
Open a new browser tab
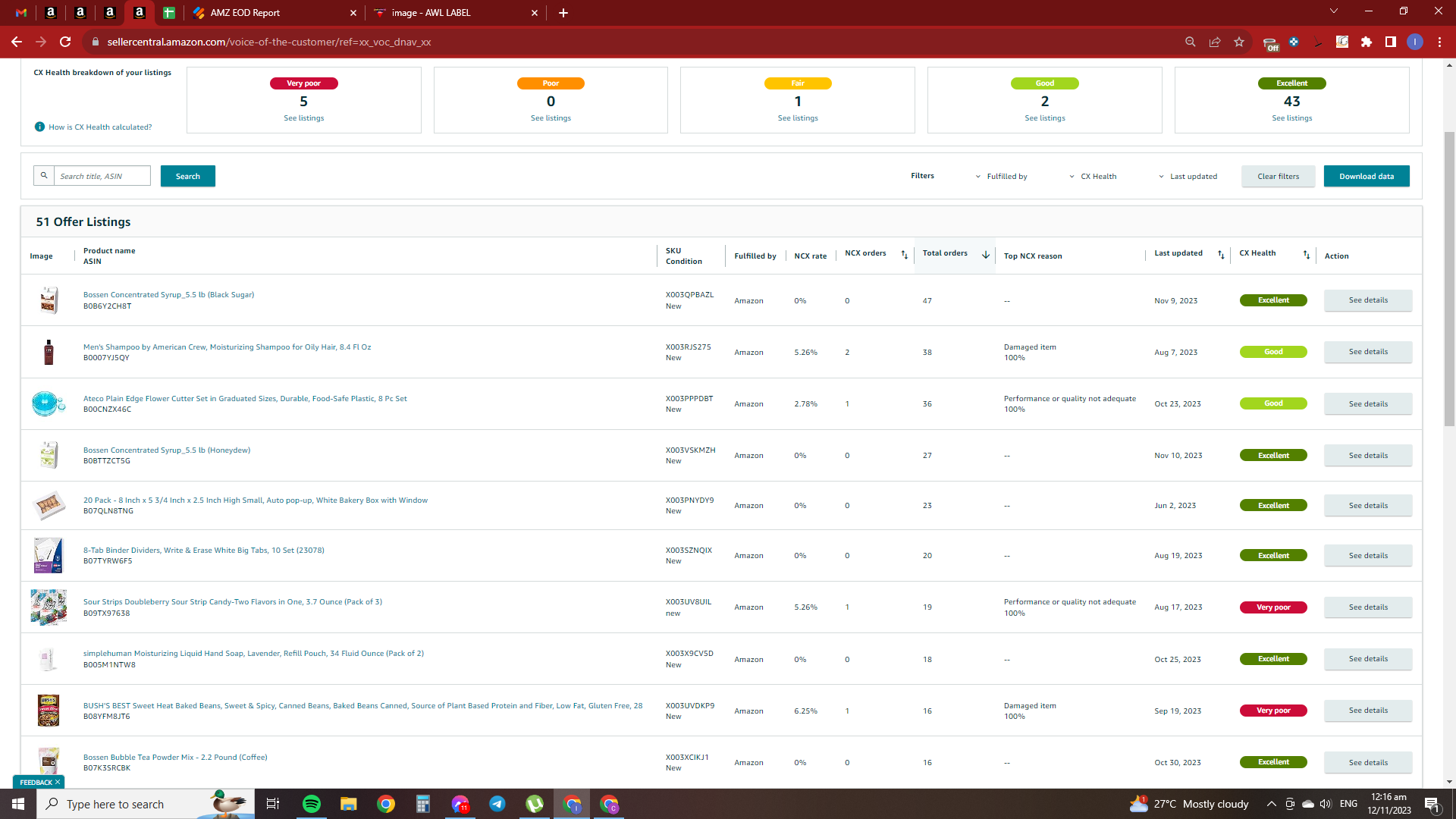click(563, 13)
